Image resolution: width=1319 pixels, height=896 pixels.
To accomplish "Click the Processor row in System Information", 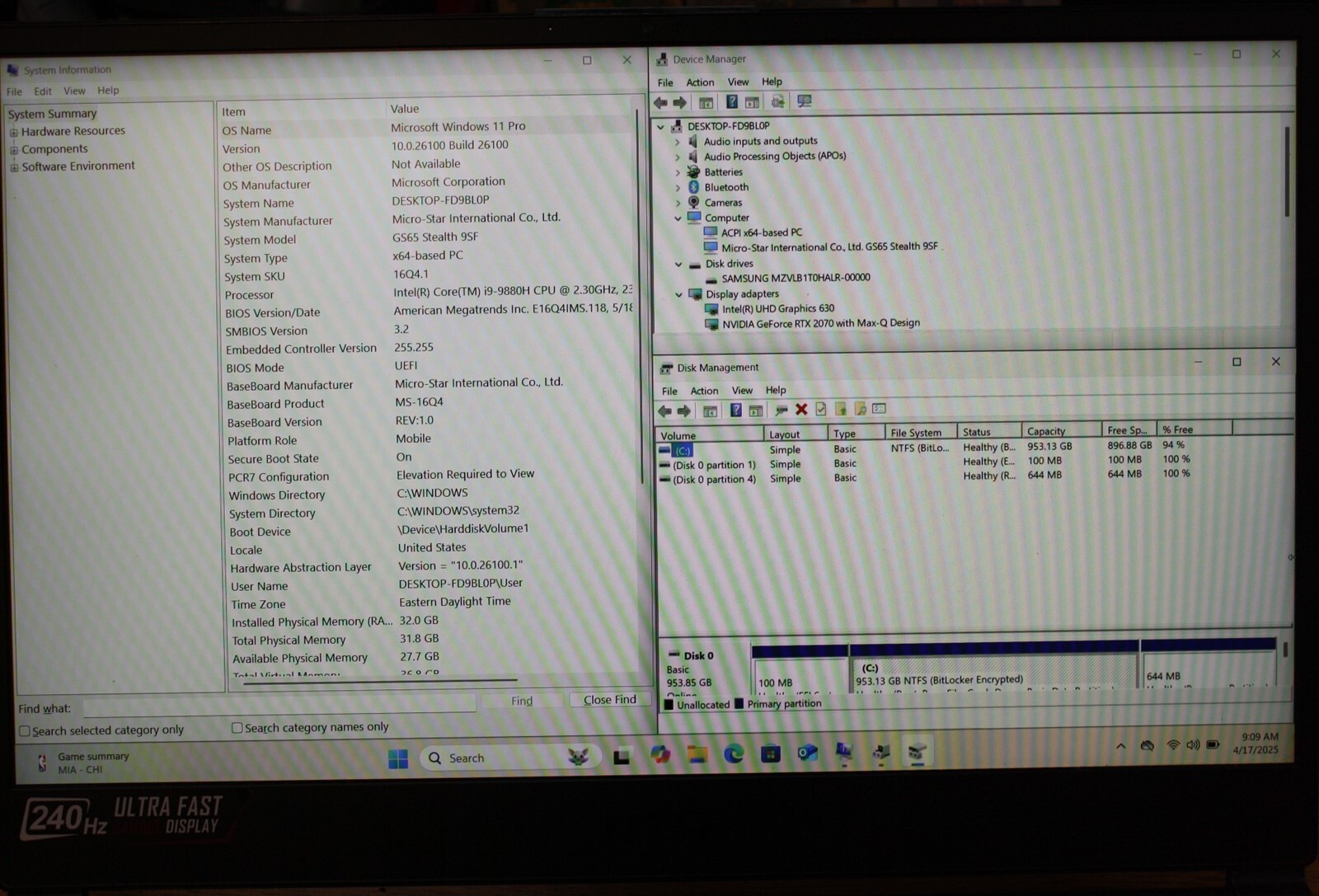I will pyautogui.click(x=427, y=293).
